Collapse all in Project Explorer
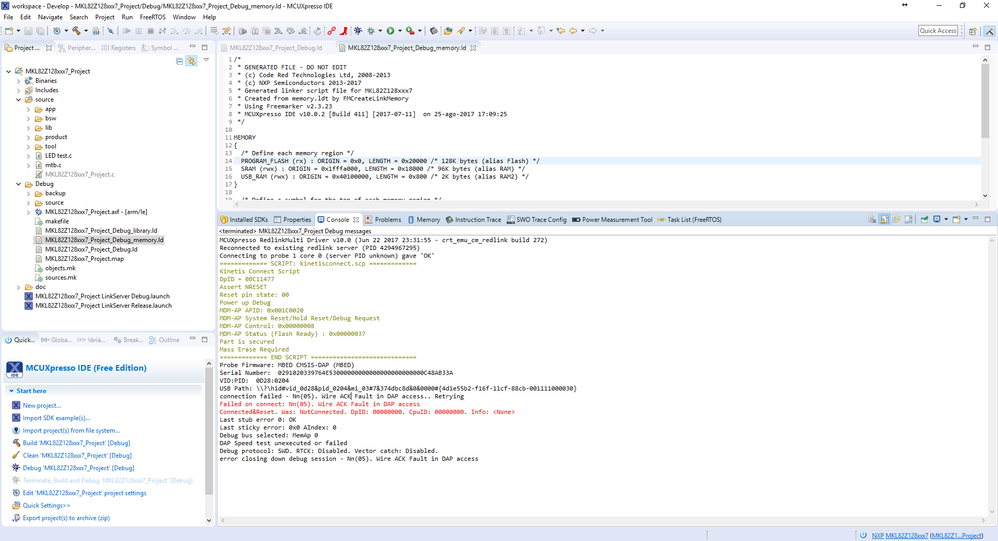Image resolution: width=998 pixels, height=541 pixels. coord(179,61)
